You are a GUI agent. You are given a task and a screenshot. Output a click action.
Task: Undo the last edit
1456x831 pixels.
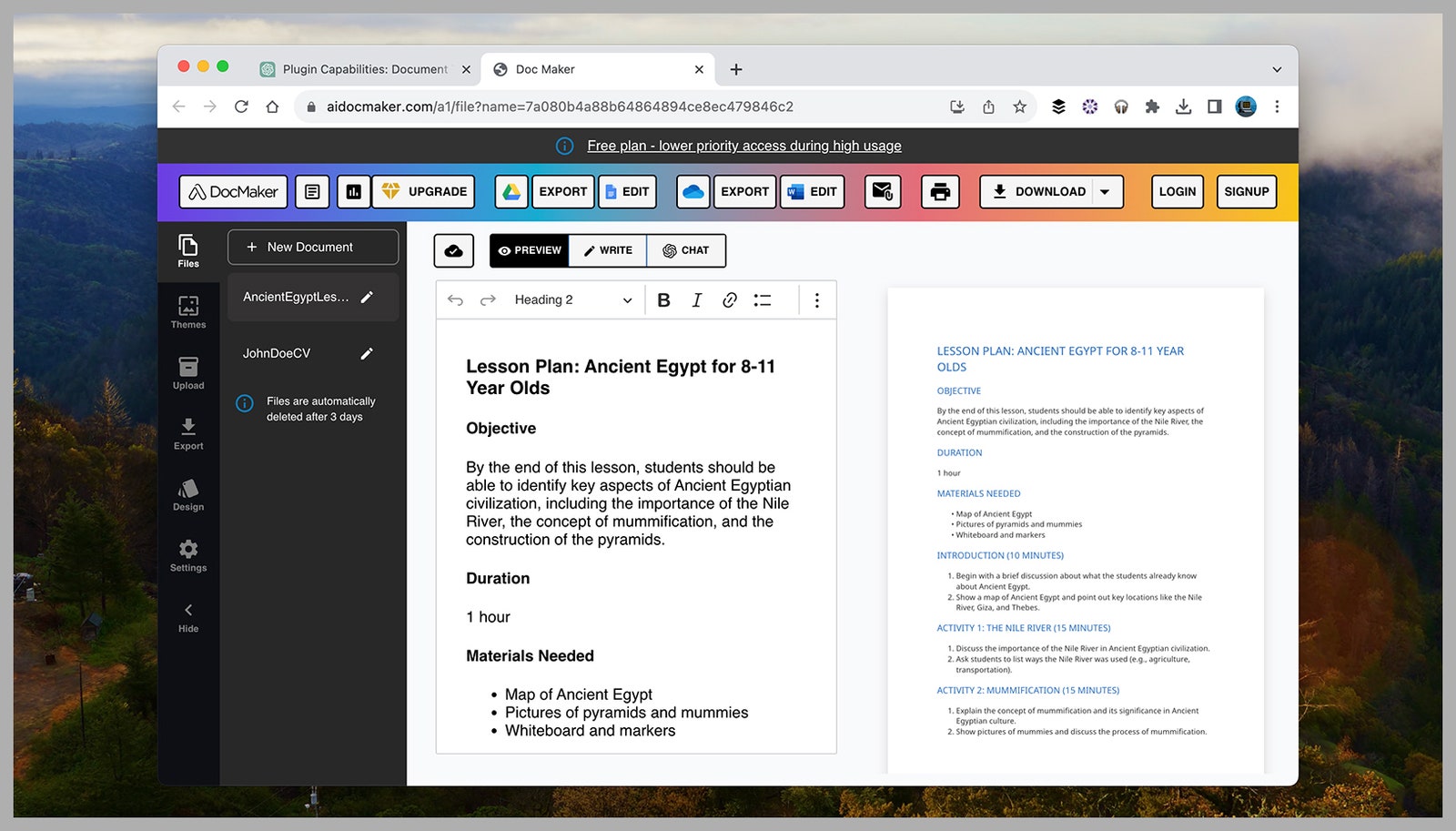pyautogui.click(x=455, y=300)
